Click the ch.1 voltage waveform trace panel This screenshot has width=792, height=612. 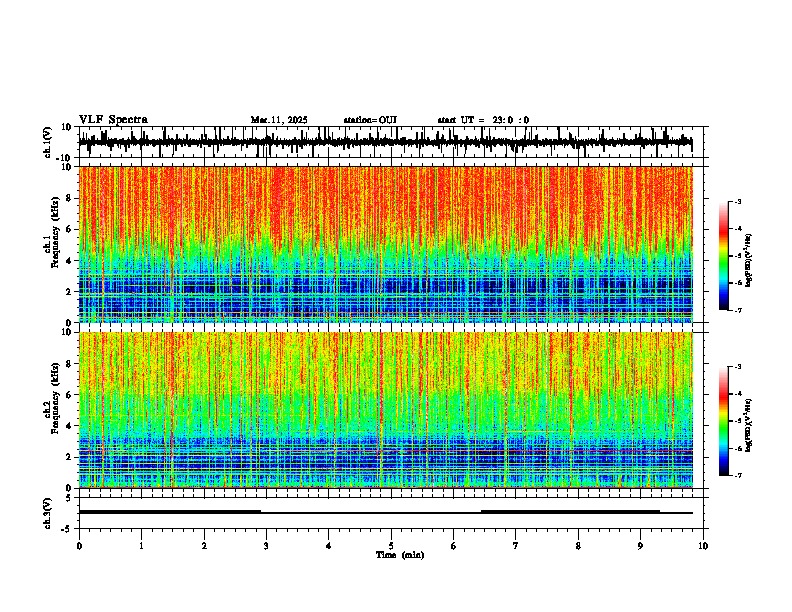tap(391, 142)
